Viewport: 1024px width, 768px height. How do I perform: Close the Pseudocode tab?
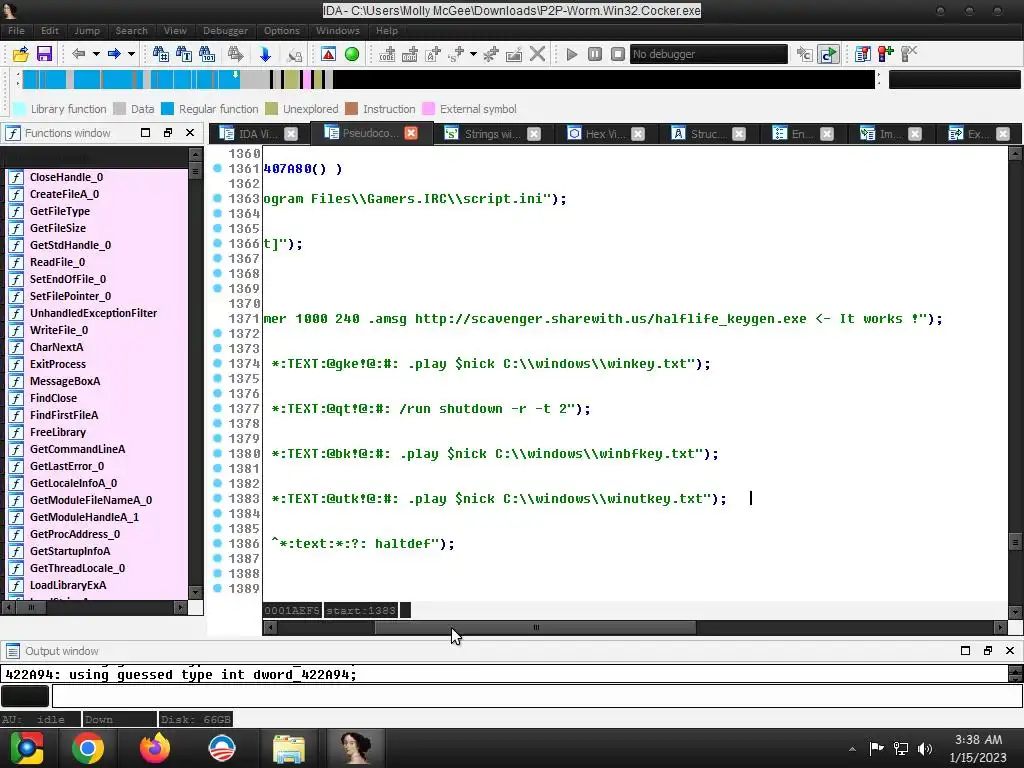[x=411, y=133]
